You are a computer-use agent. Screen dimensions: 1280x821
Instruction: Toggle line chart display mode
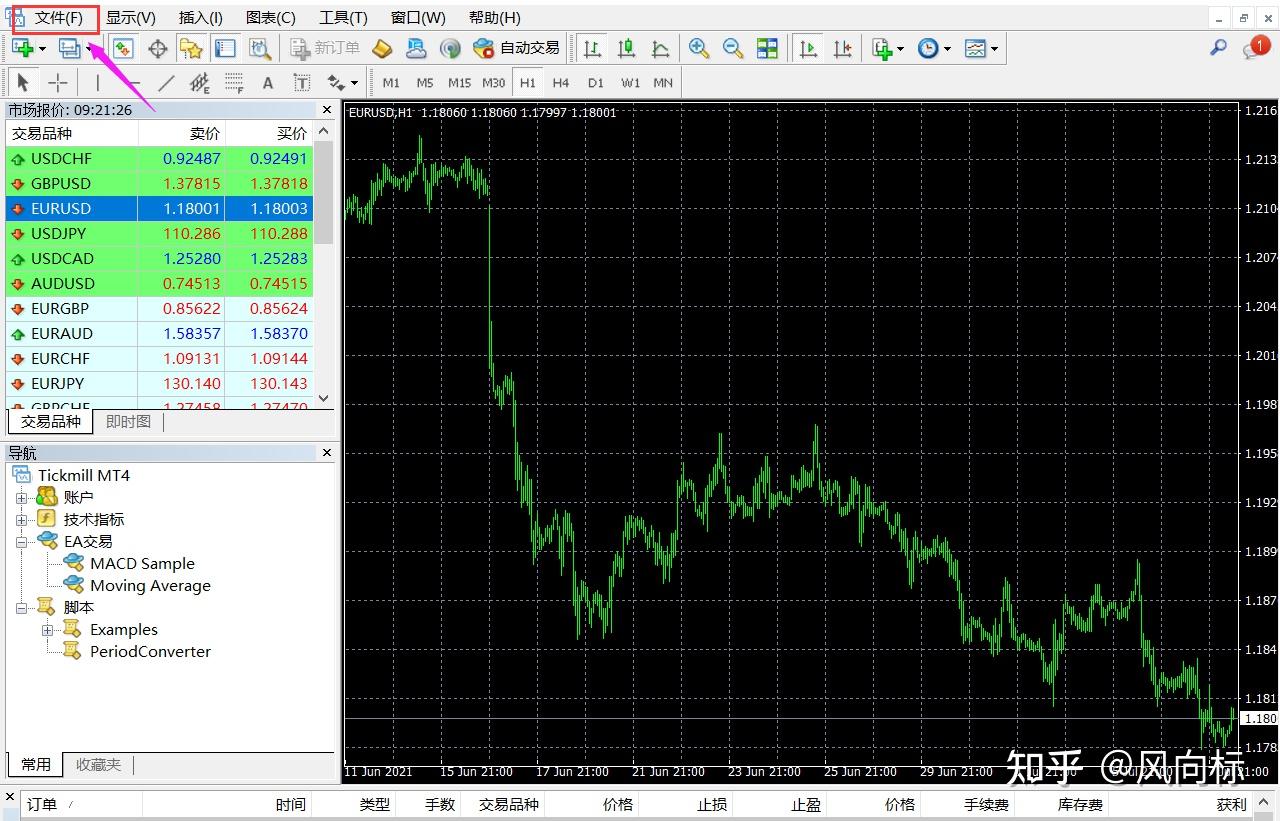[660, 48]
